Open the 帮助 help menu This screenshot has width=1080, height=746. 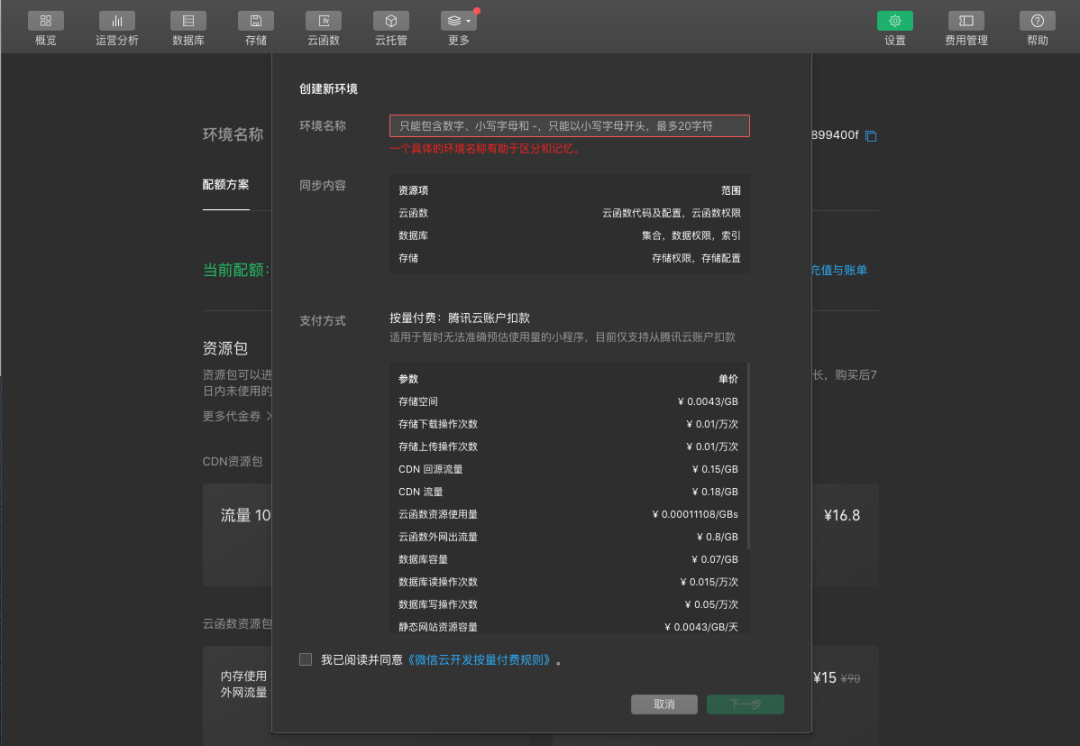(x=1037, y=28)
